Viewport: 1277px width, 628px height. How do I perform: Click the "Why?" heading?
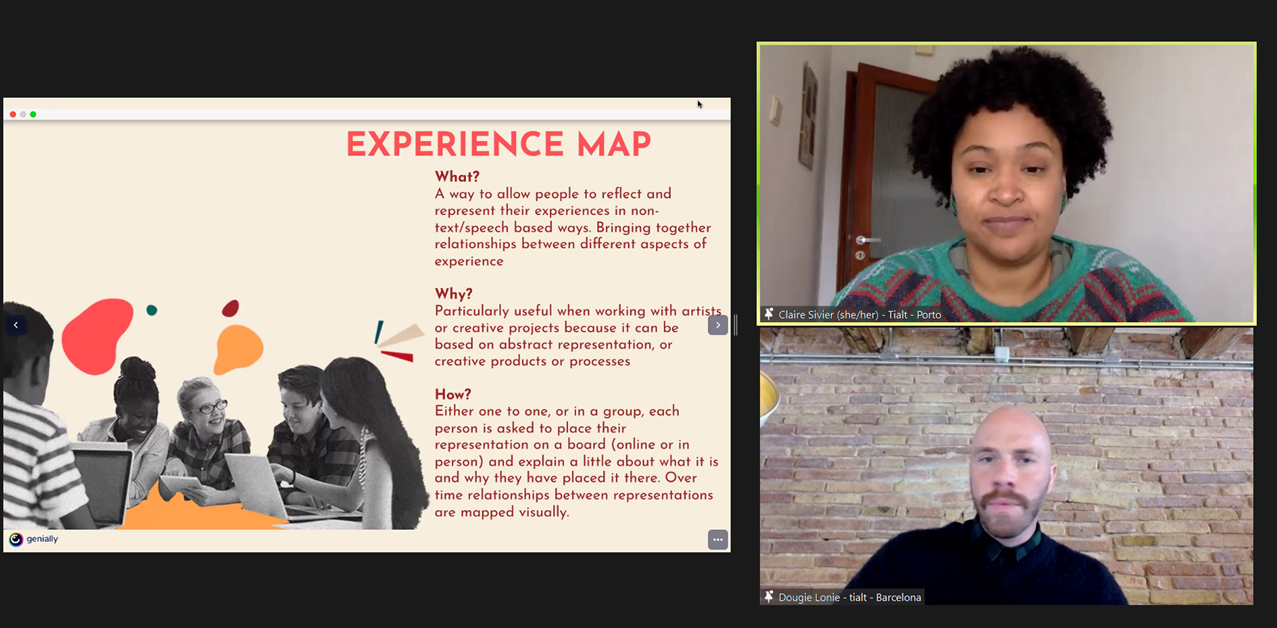pyautogui.click(x=455, y=294)
